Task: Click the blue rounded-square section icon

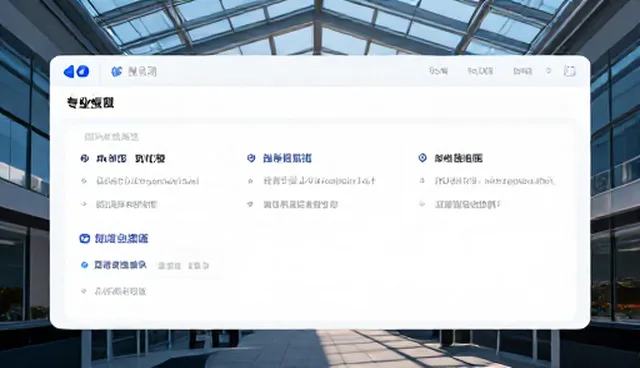Action: pyautogui.click(x=84, y=238)
